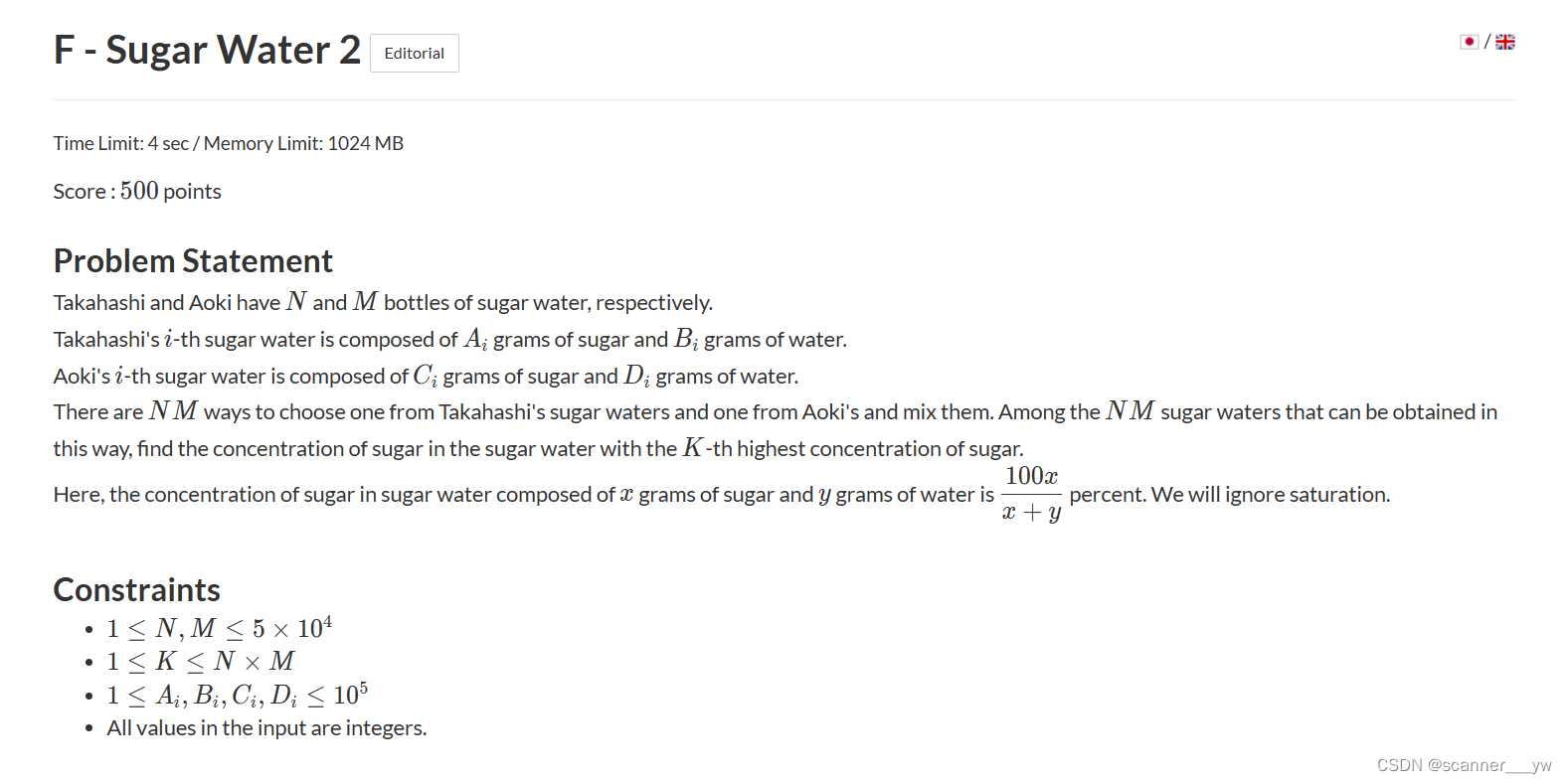The height and width of the screenshot is (784, 1567).
Task: Click the 'Takahashi and Aoki have N and M bottles' line
Action: (383, 302)
